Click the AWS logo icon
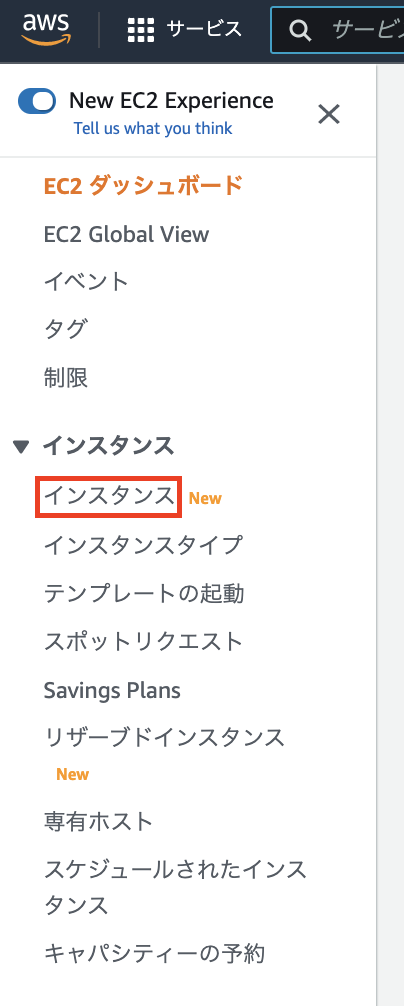The width and height of the screenshot is (404, 1006). pyautogui.click(x=46, y=30)
